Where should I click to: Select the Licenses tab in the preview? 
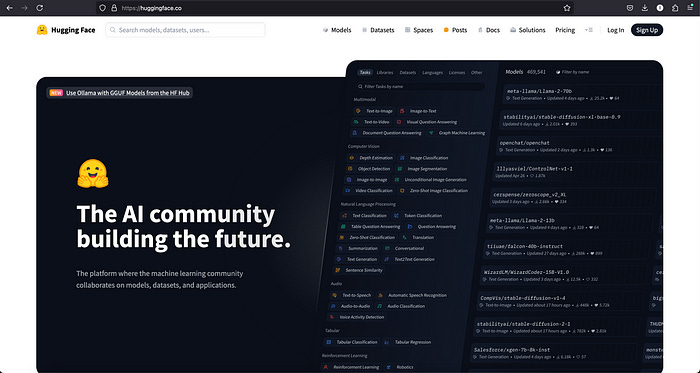(x=457, y=72)
